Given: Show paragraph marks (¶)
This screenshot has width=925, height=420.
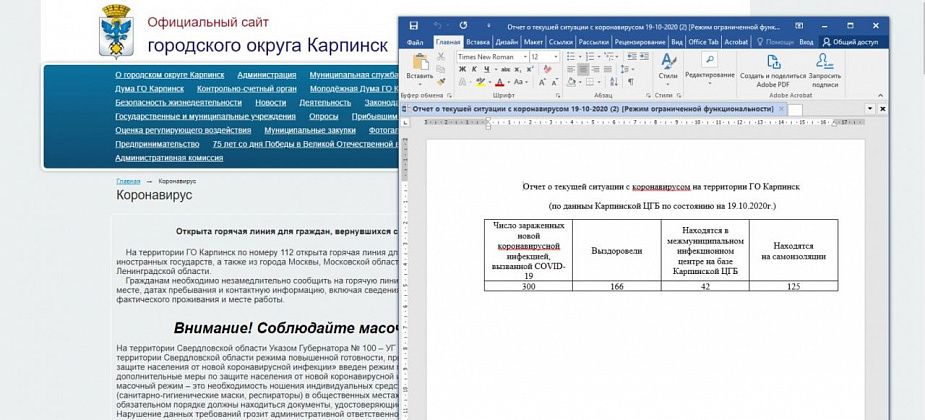Looking at the screenshot, I should pyautogui.click(x=631, y=82).
